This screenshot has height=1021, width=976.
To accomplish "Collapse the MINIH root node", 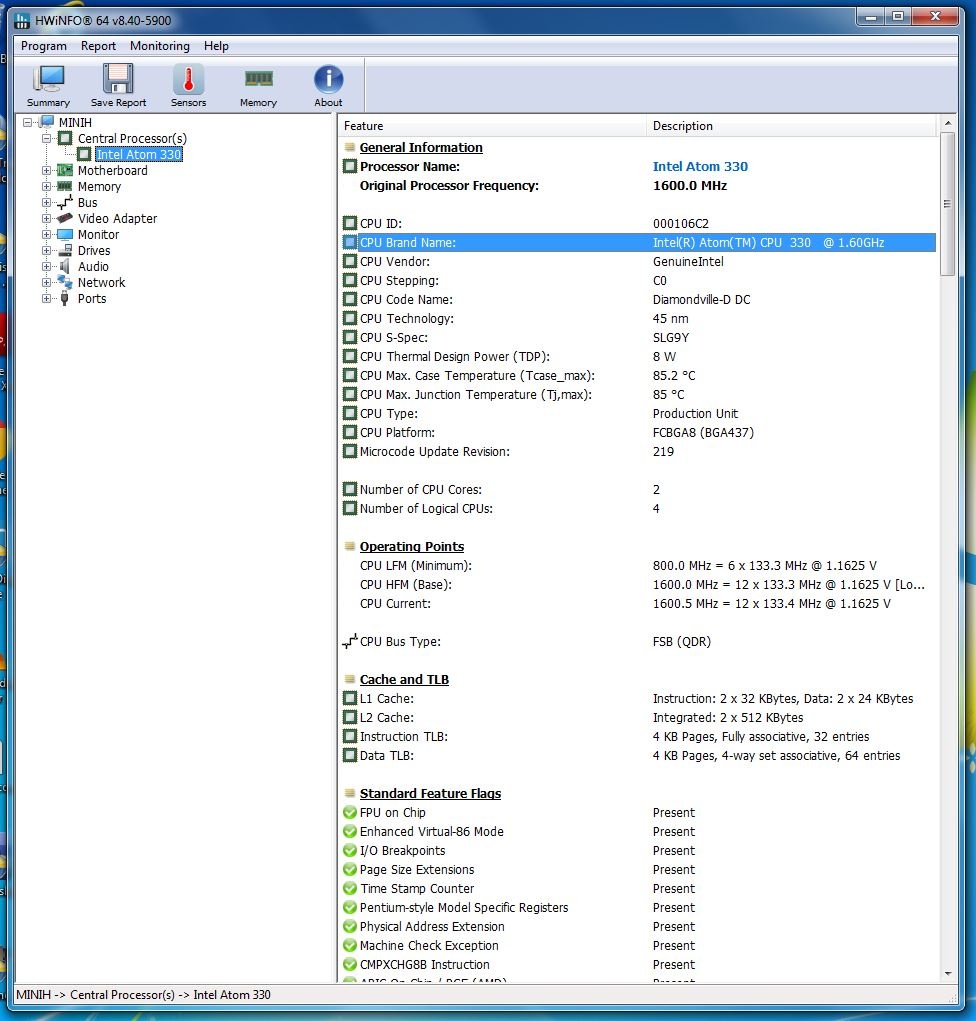I will click(x=27, y=122).
